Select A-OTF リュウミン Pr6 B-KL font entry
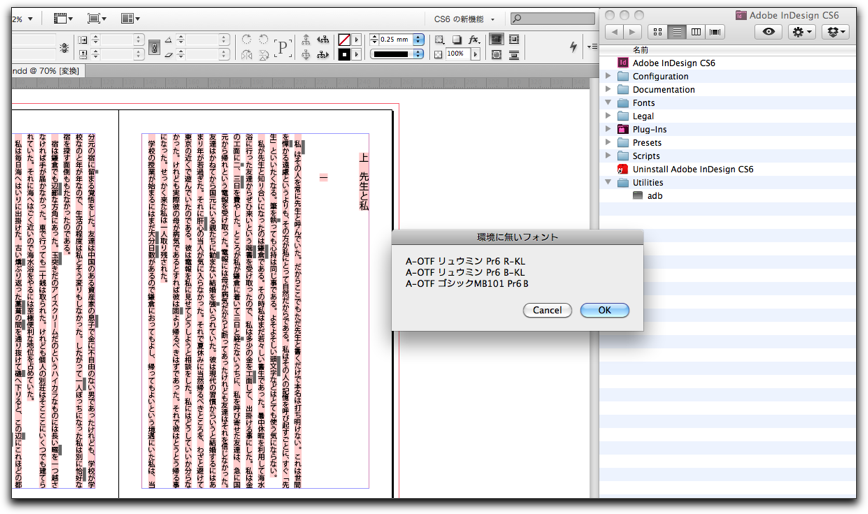The height and width of the screenshot is (514, 868). 465,272
